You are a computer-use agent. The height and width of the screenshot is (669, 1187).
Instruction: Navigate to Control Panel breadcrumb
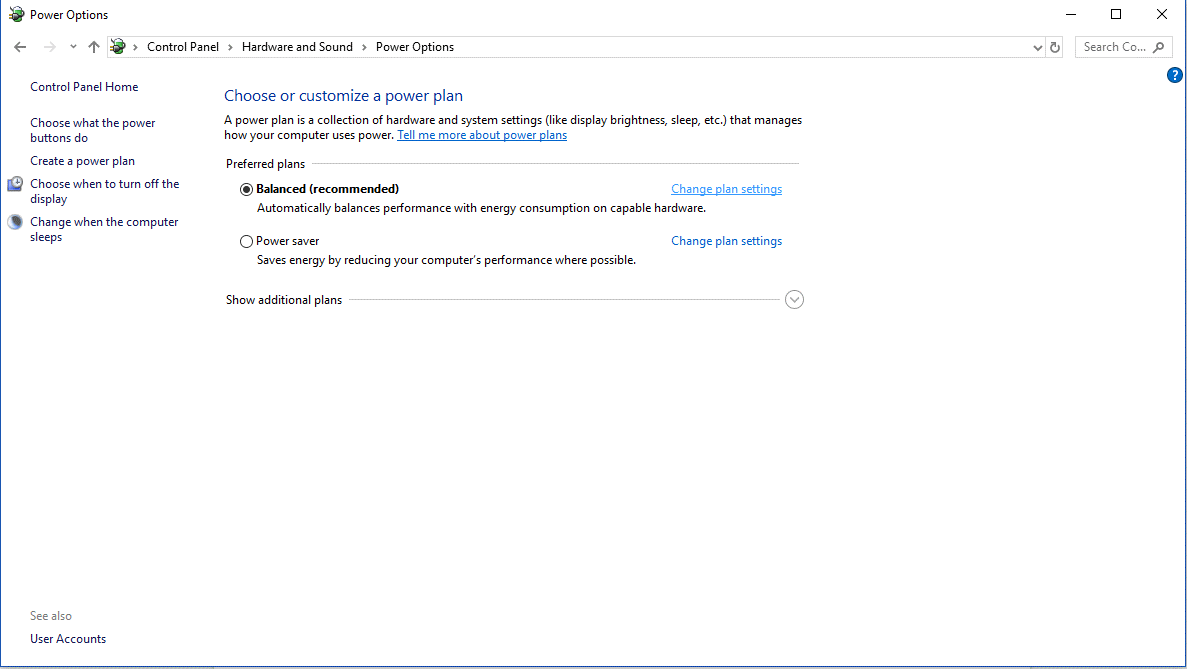click(182, 47)
